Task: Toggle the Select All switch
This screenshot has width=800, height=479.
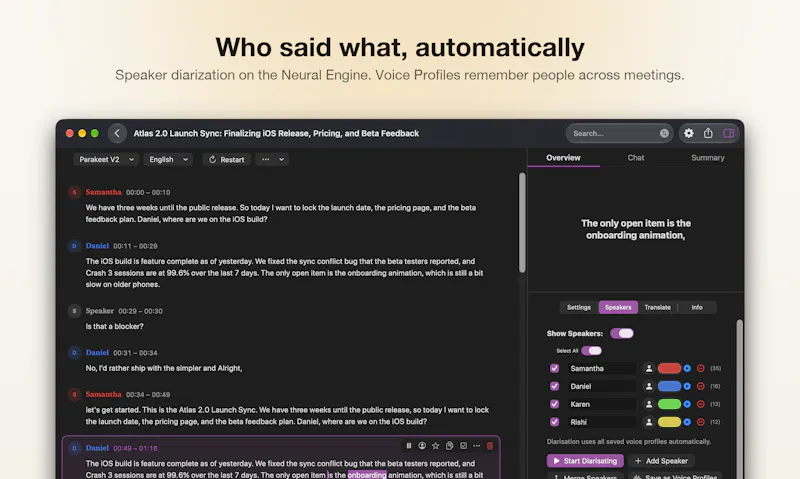Action: (592, 350)
